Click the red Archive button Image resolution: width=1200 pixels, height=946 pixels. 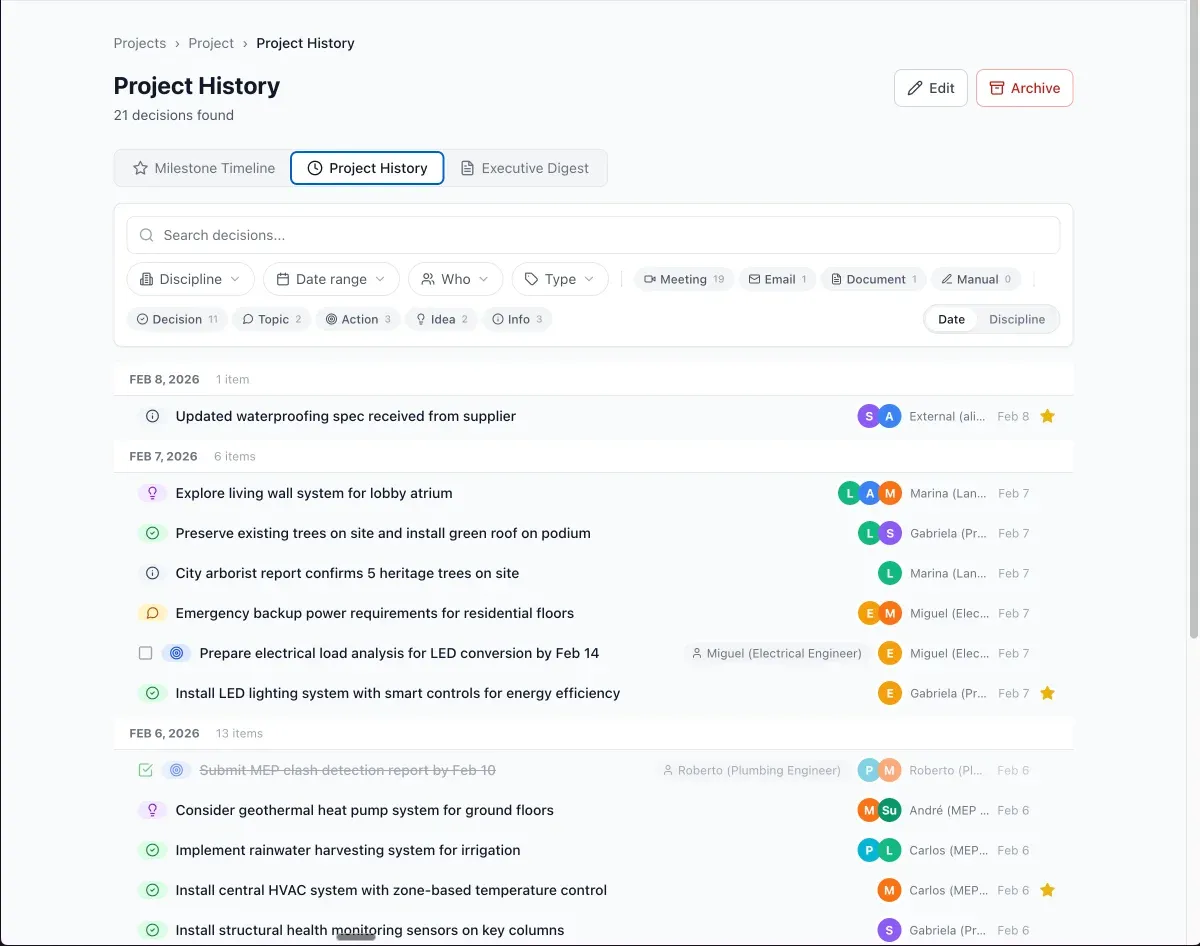tap(1024, 88)
